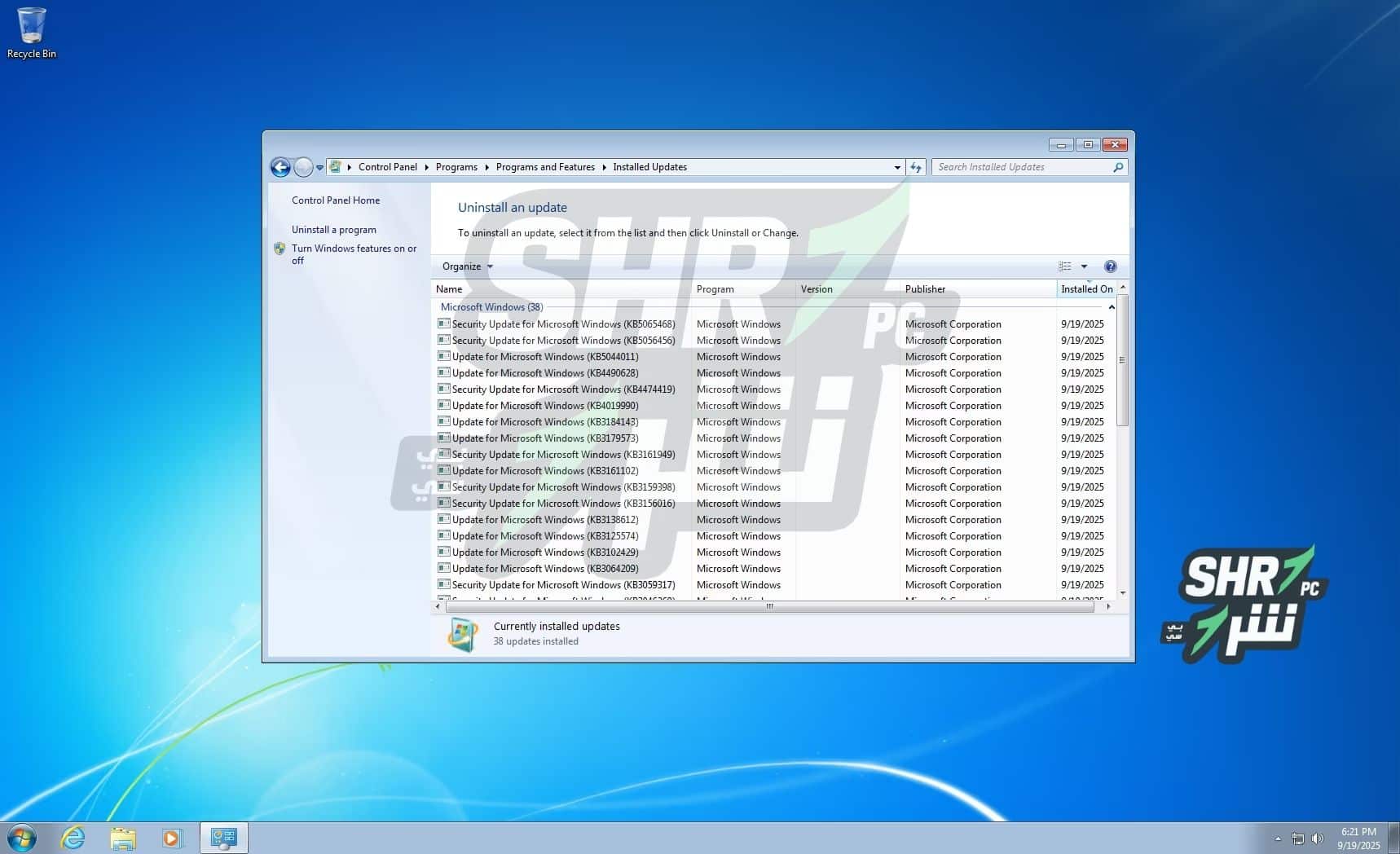The image size is (1400, 854).
Task: Click the Search Installed Updates field
Action: pyautogui.click(x=1023, y=167)
